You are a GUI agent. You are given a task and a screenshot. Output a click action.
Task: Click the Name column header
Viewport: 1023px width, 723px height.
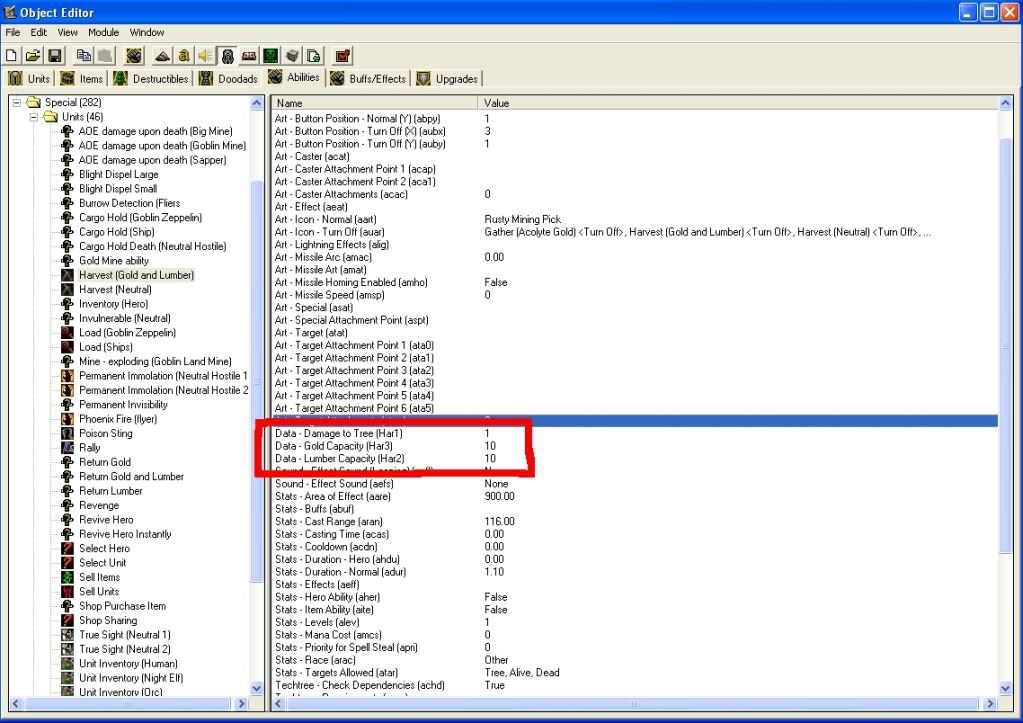click(x=374, y=103)
